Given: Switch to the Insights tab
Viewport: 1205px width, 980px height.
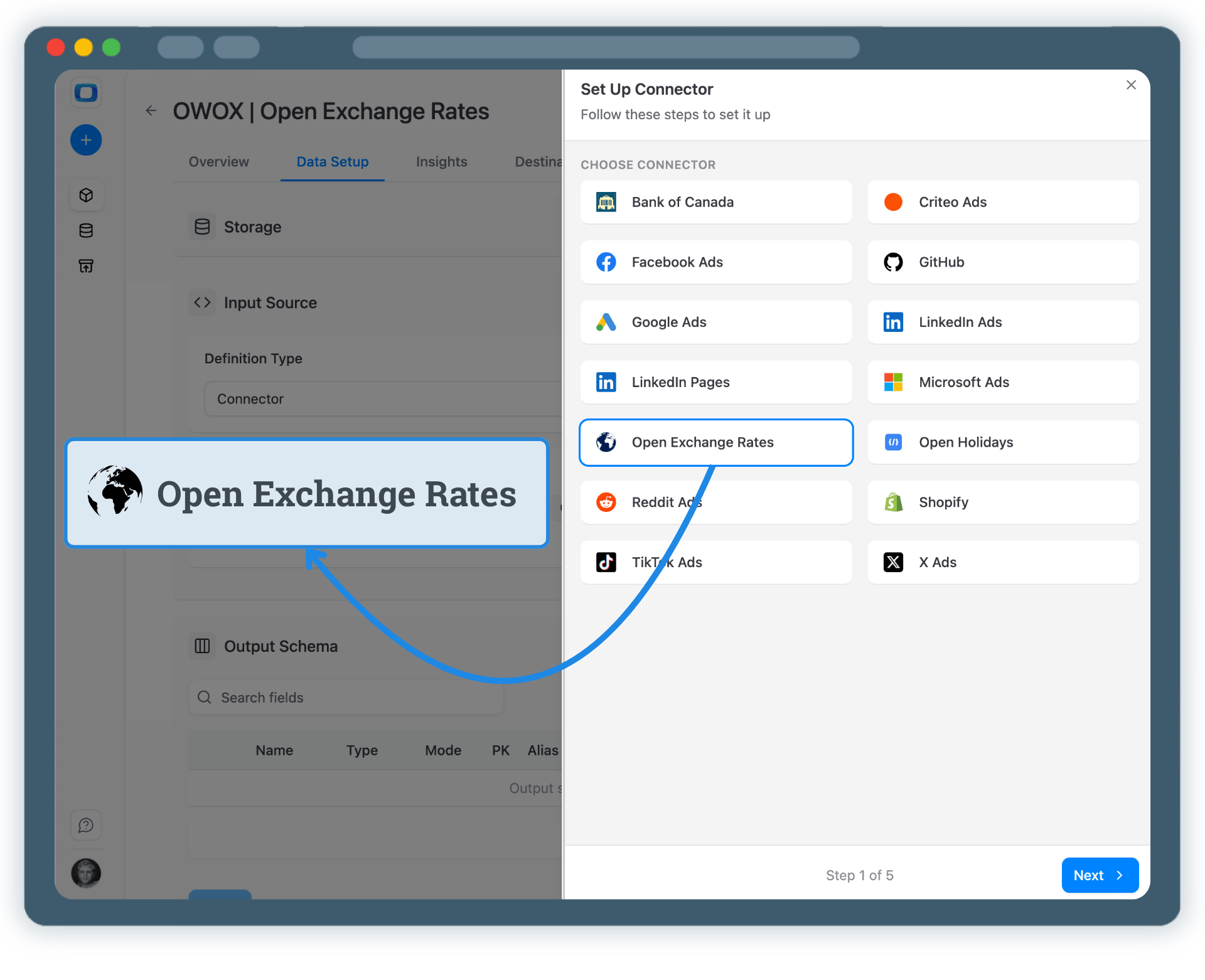Looking at the screenshot, I should tap(441, 162).
